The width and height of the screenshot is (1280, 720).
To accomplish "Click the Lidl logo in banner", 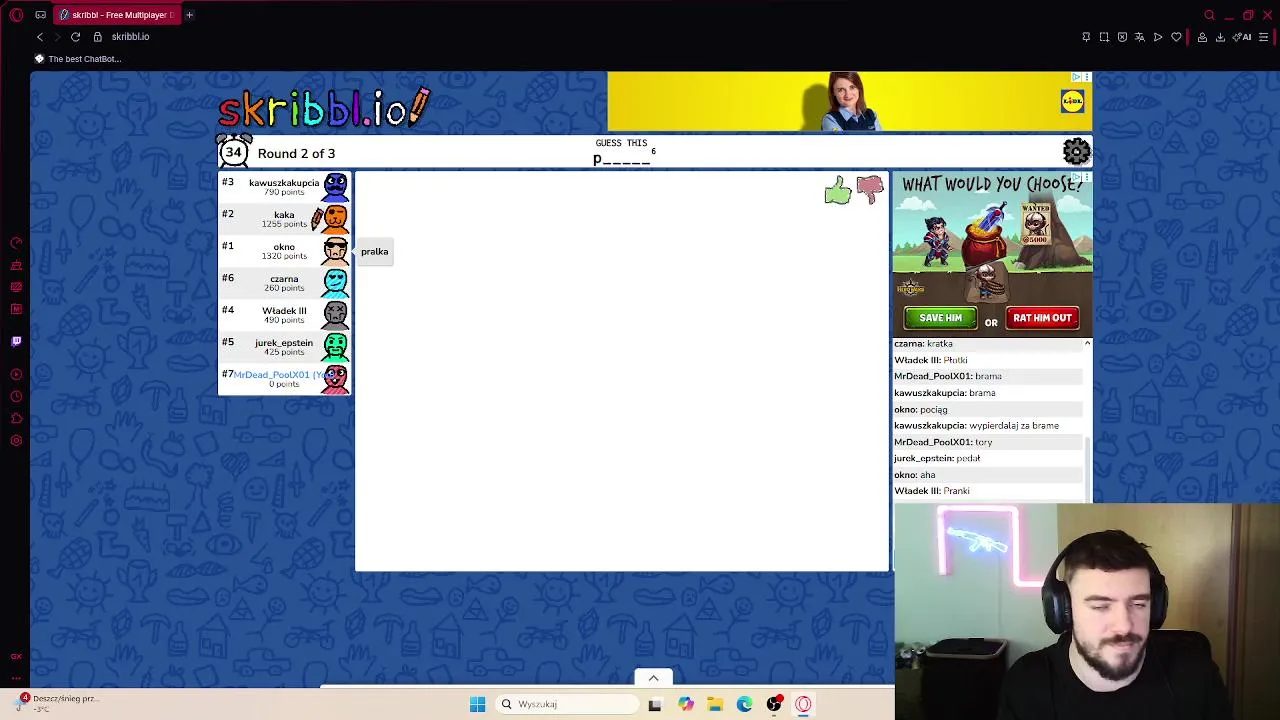I will (1072, 101).
